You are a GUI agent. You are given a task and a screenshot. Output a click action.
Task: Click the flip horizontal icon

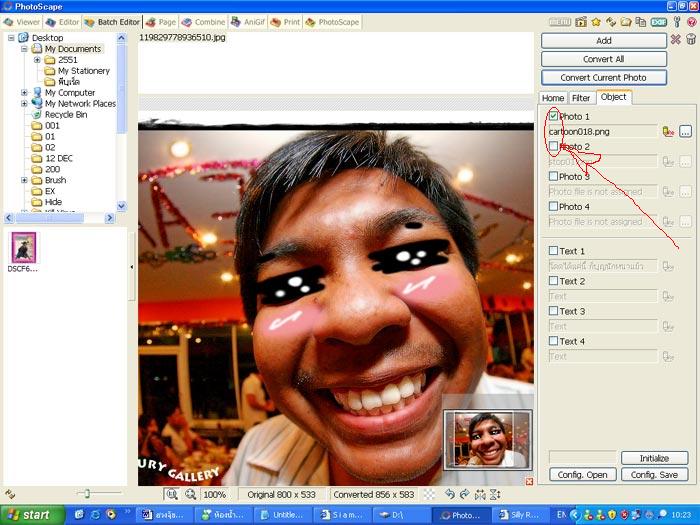[x=480, y=494]
